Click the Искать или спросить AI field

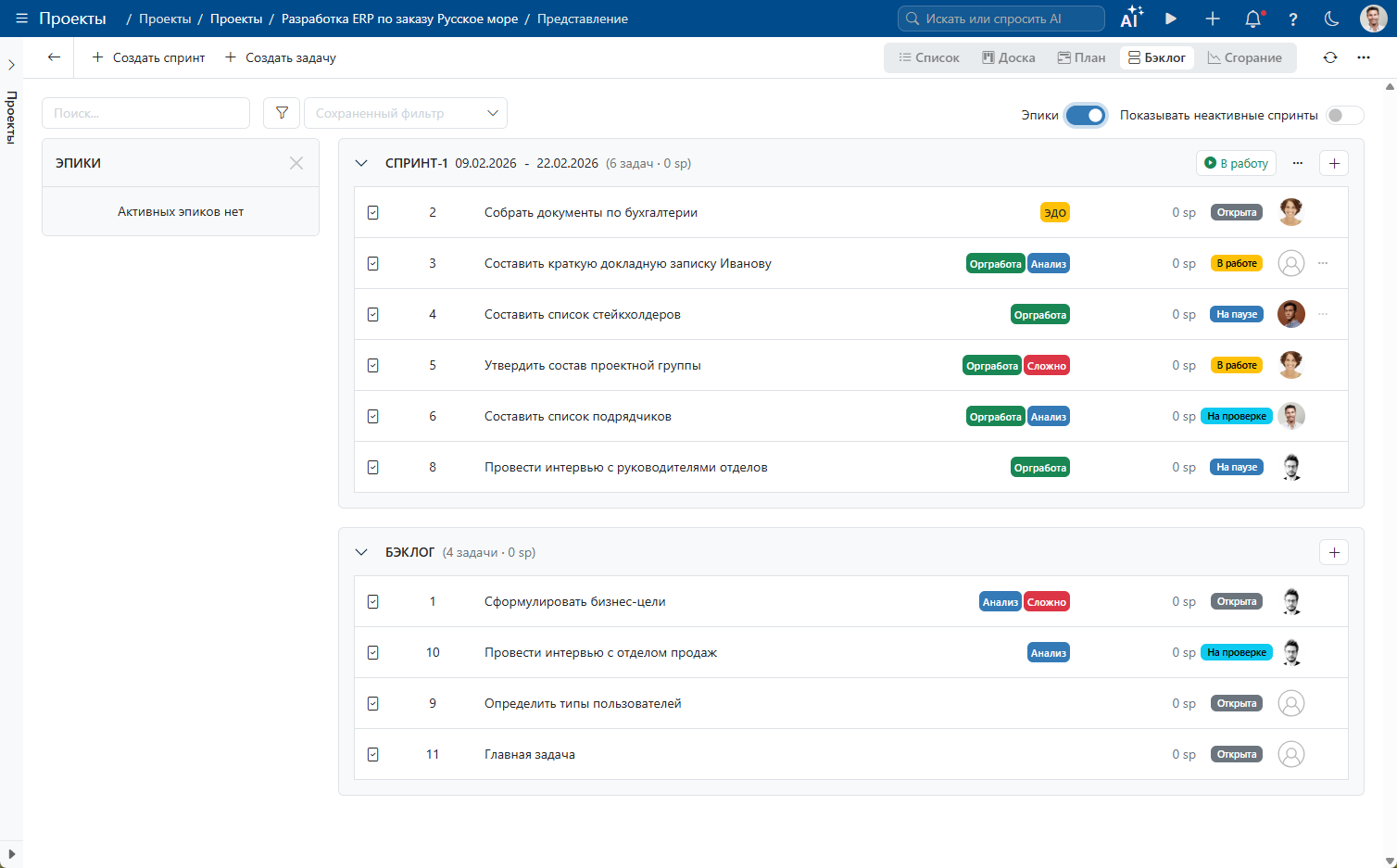(1001, 19)
